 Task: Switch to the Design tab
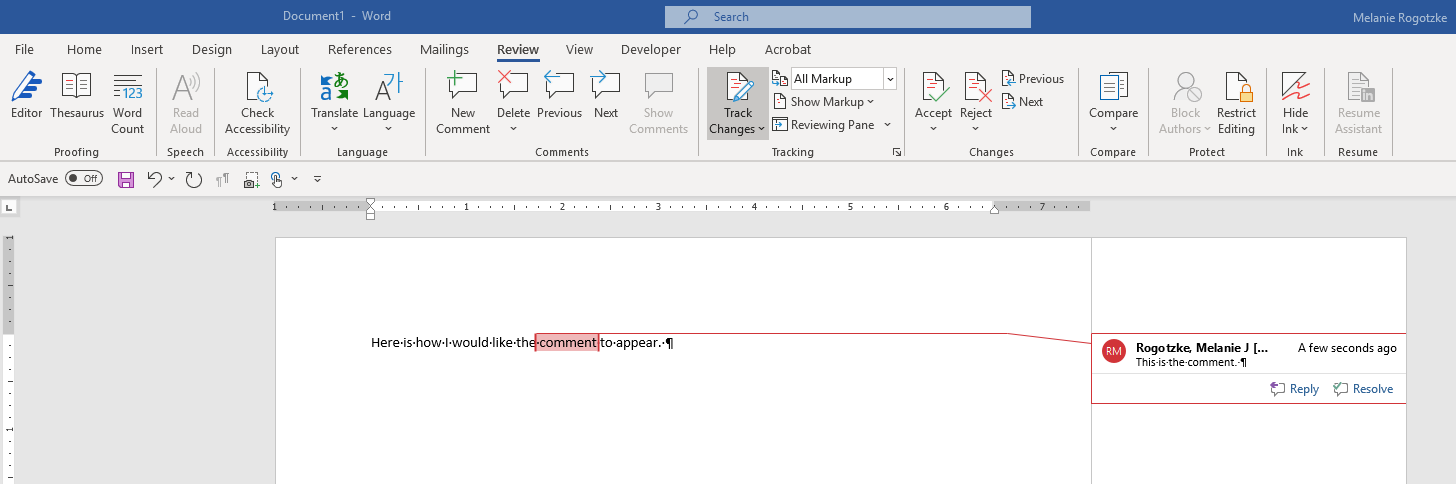pos(212,49)
